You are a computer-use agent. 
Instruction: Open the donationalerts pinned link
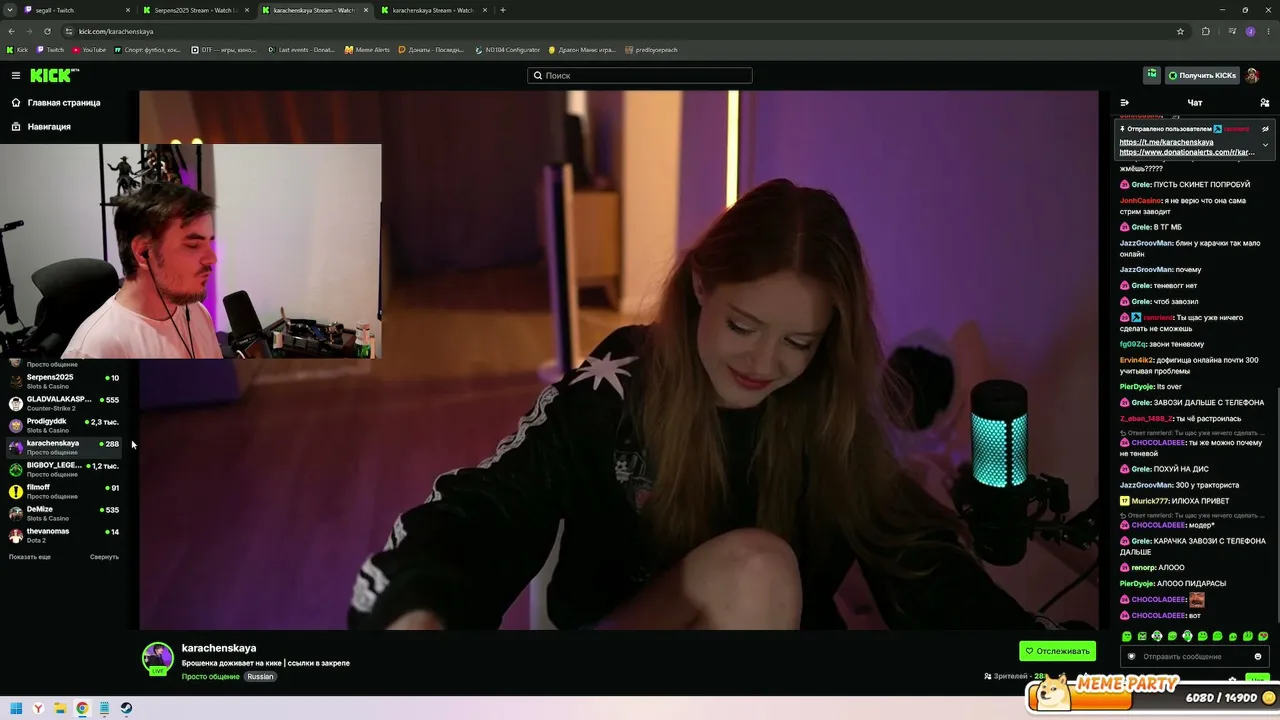coord(1187,152)
